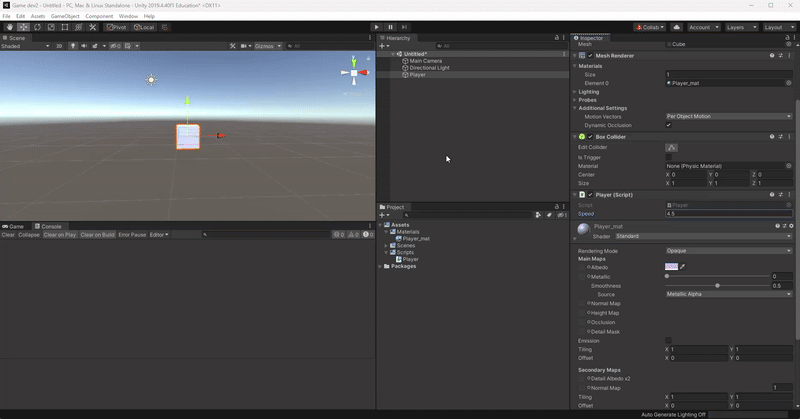Toggle 2D view mode
The image size is (800, 419).
point(59,46)
